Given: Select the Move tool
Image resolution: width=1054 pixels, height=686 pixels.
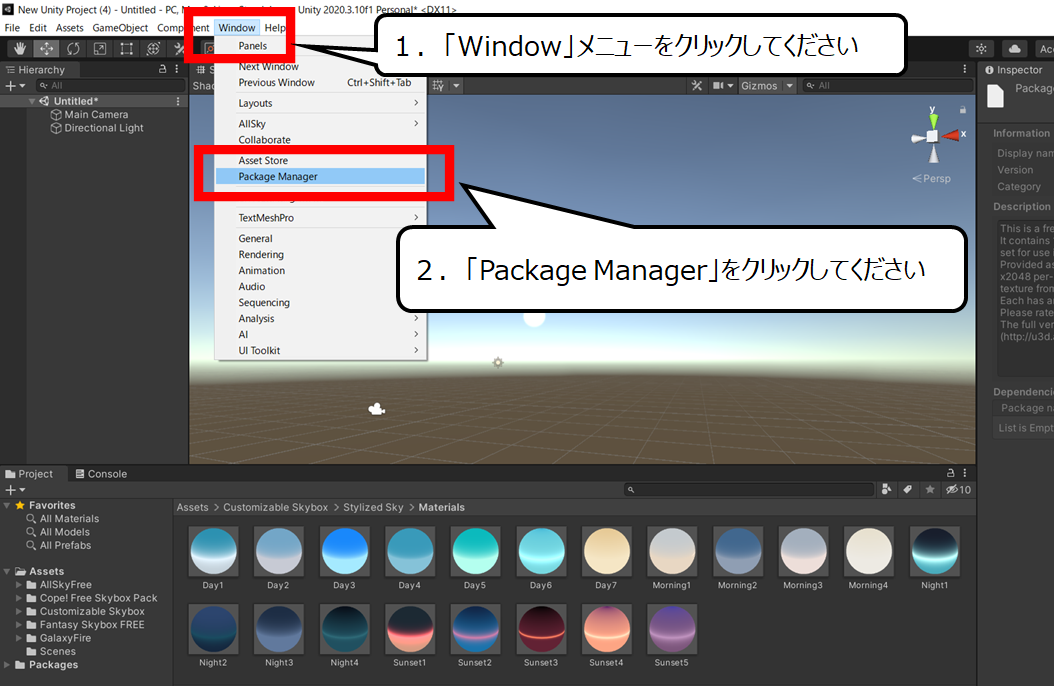Looking at the screenshot, I should click(x=46, y=48).
